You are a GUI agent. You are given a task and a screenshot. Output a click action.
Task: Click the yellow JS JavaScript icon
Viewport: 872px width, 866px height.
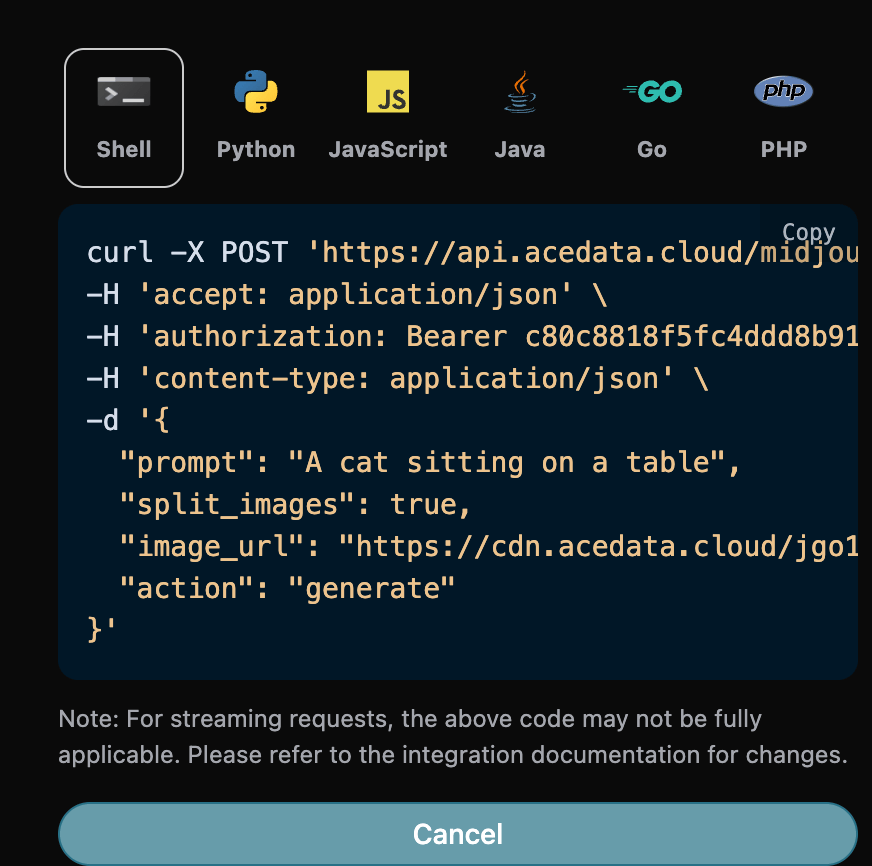388,92
